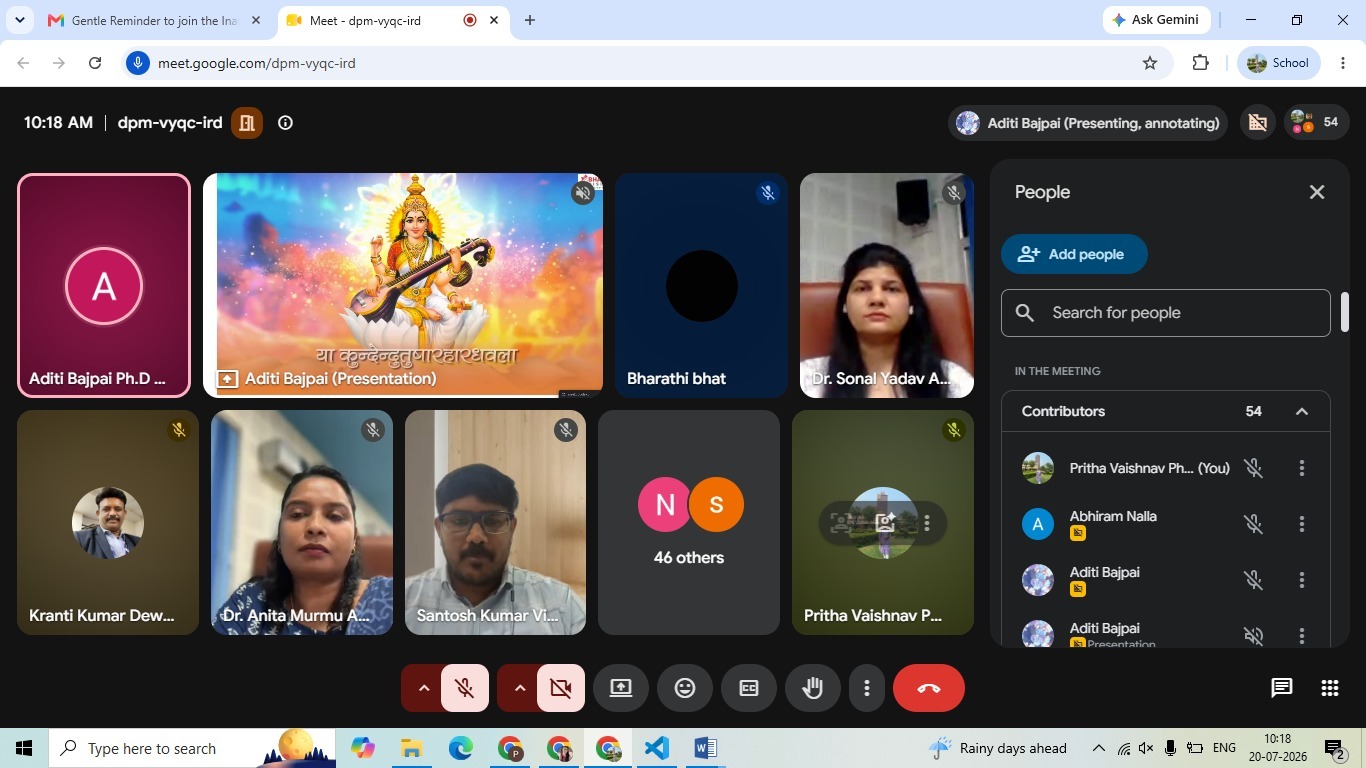The image size is (1366, 768).
Task: Show hidden tray icons arrow
Action: [1098, 748]
